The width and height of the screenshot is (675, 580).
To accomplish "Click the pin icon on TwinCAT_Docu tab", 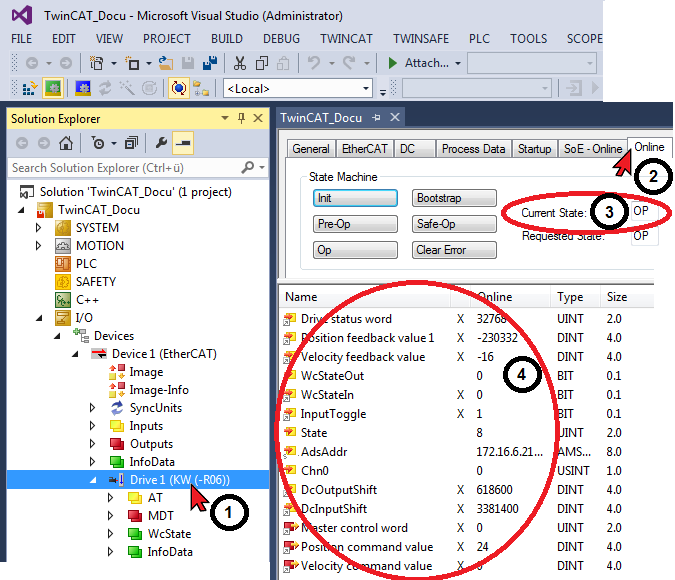I will coord(376,118).
